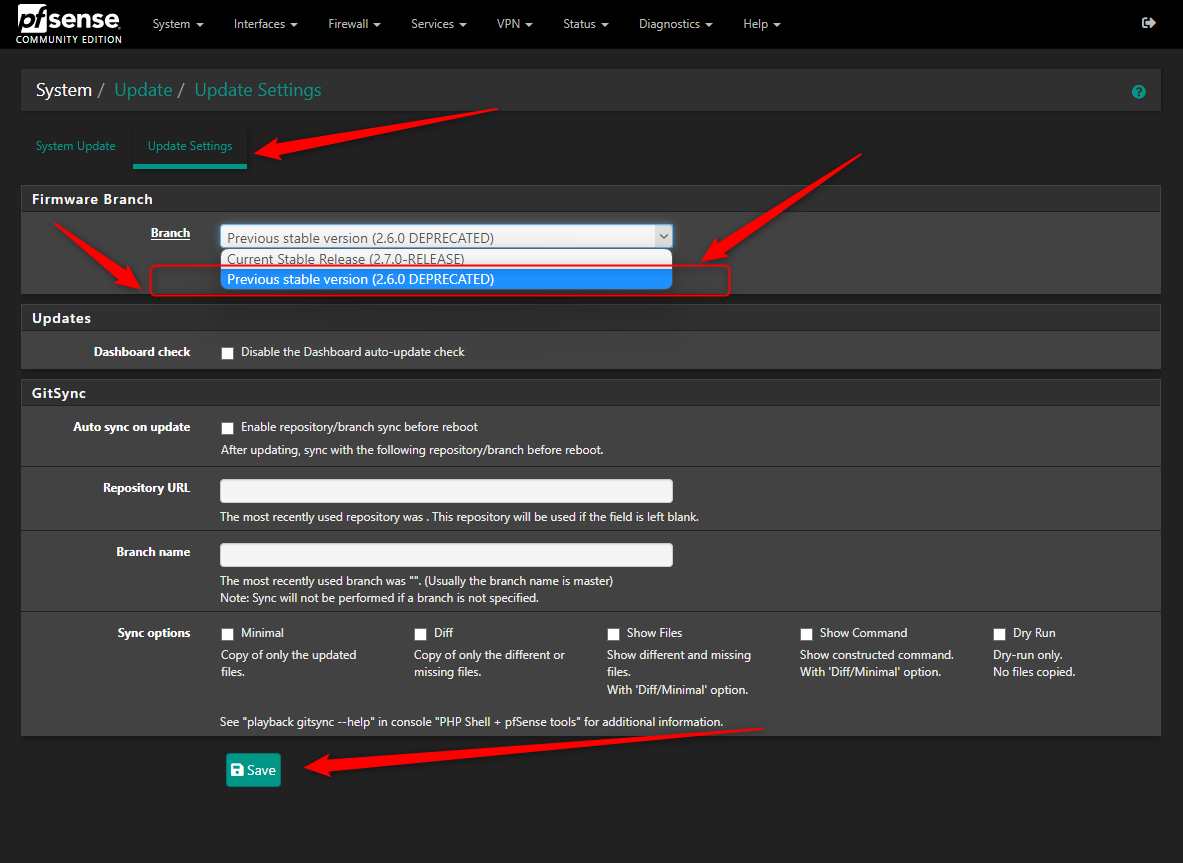This screenshot has height=863, width=1183.
Task: Toggle the Branch dropdown box
Action: tap(446, 237)
